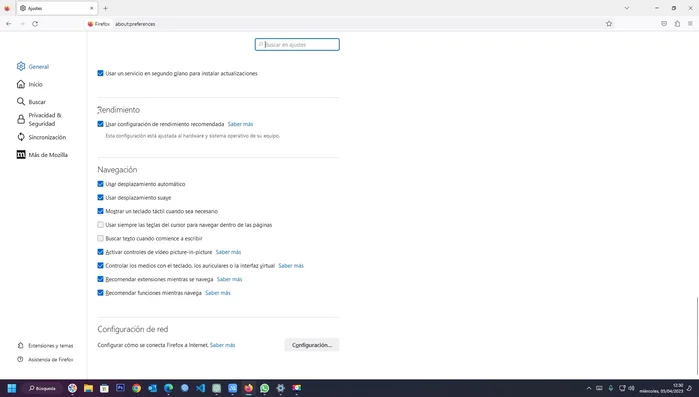Viewport: 699px width, 397px height.
Task: Open Outlook from the taskbar
Action: (152, 388)
